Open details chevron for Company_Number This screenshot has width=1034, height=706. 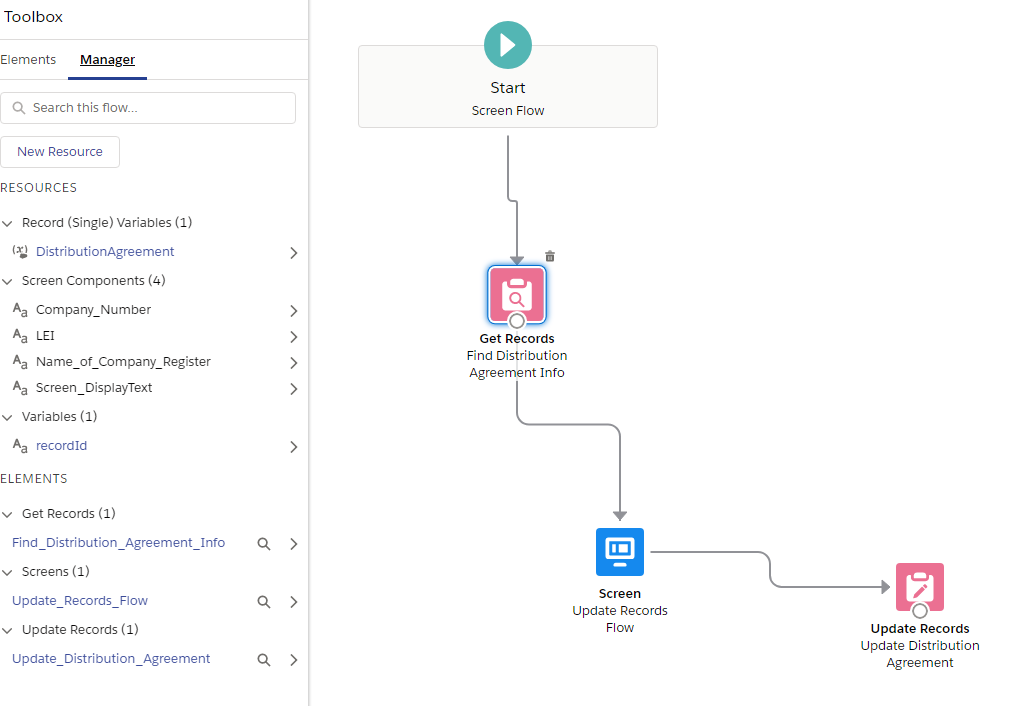(294, 311)
